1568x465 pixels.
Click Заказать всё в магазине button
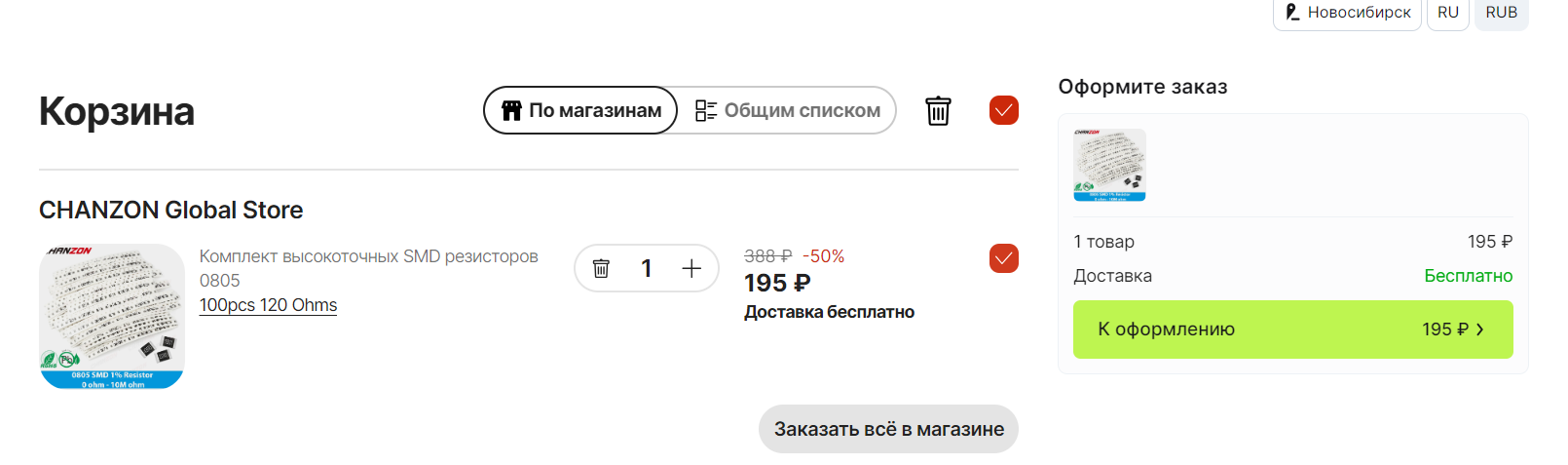888,429
